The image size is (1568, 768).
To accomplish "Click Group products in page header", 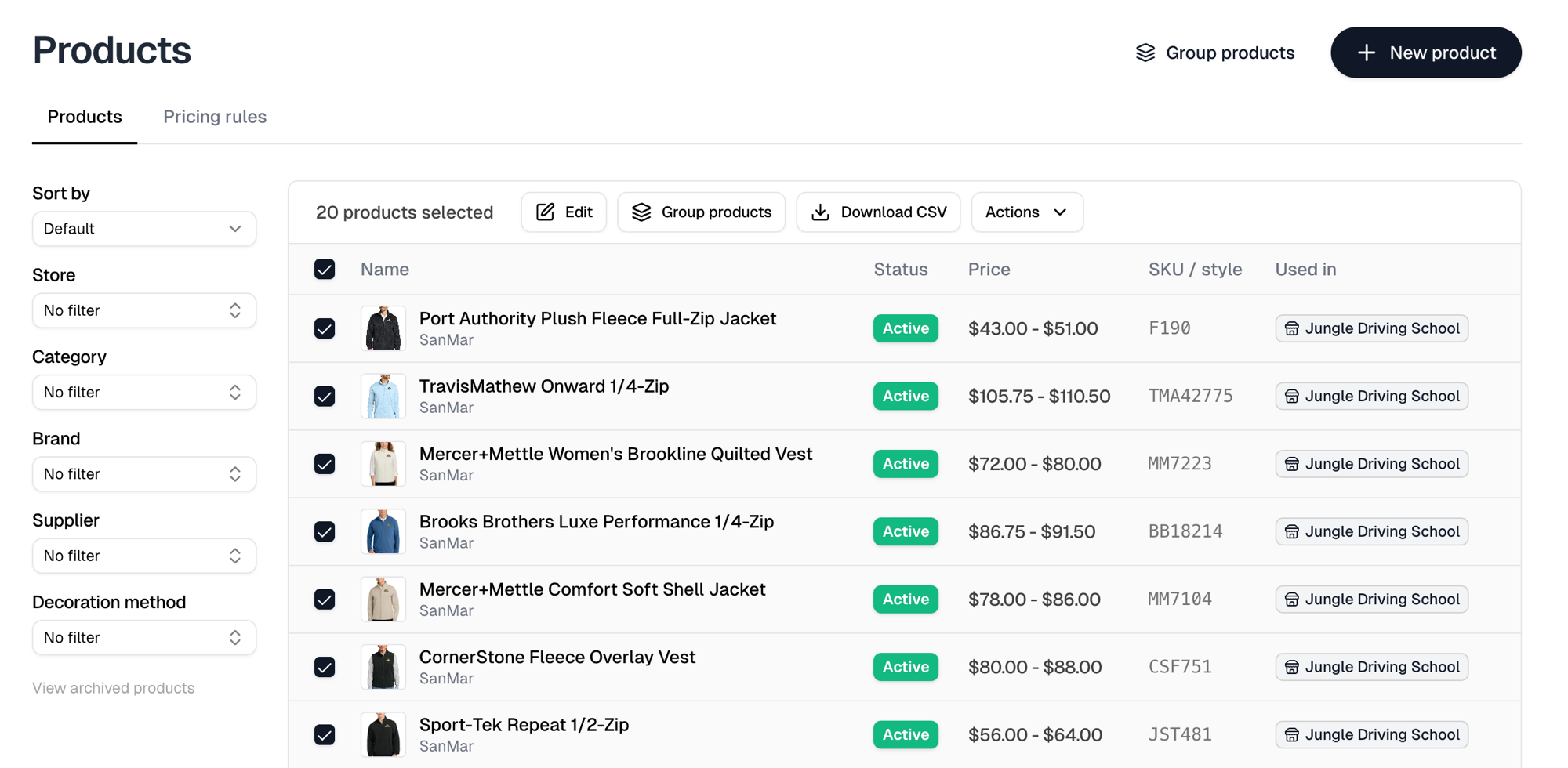I will (1215, 53).
